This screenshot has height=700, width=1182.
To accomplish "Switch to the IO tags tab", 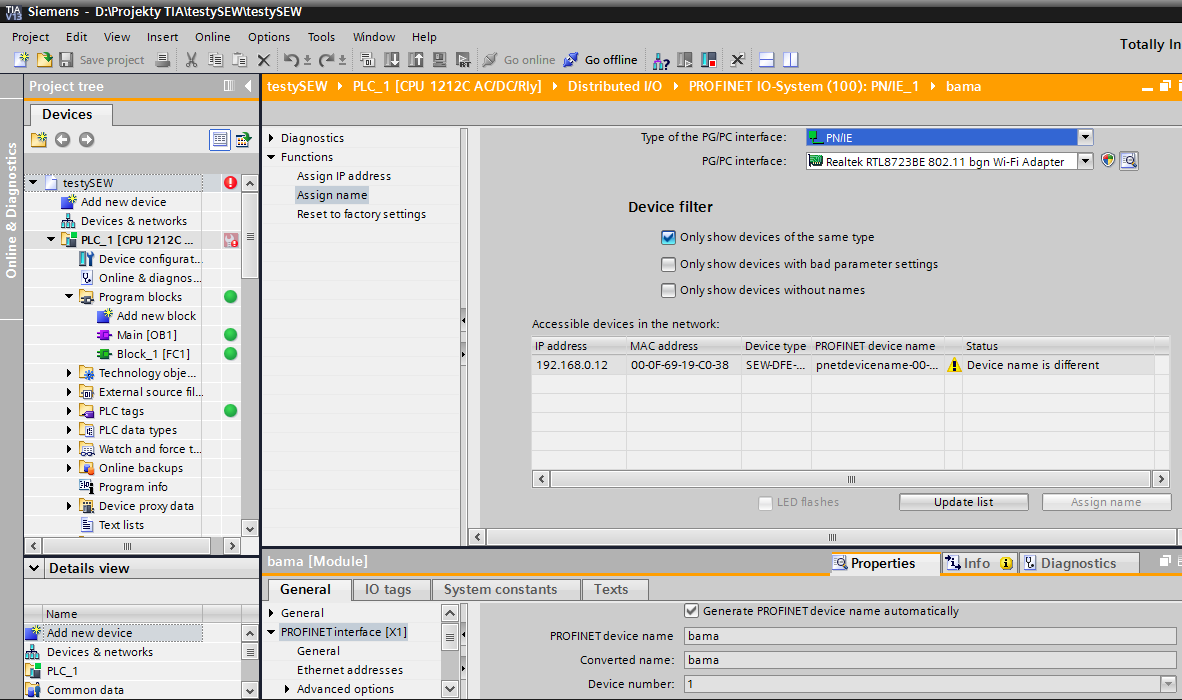I will click(x=388, y=589).
